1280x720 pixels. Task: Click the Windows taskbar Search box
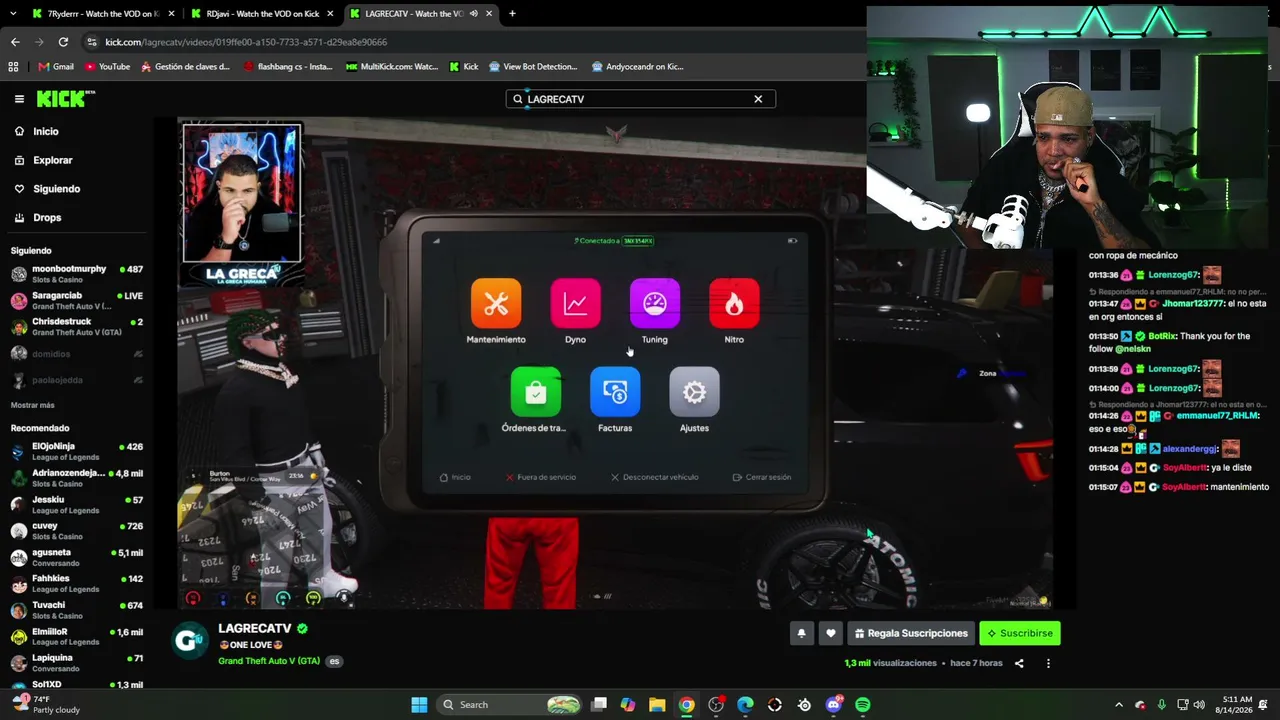[x=509, y=705]
